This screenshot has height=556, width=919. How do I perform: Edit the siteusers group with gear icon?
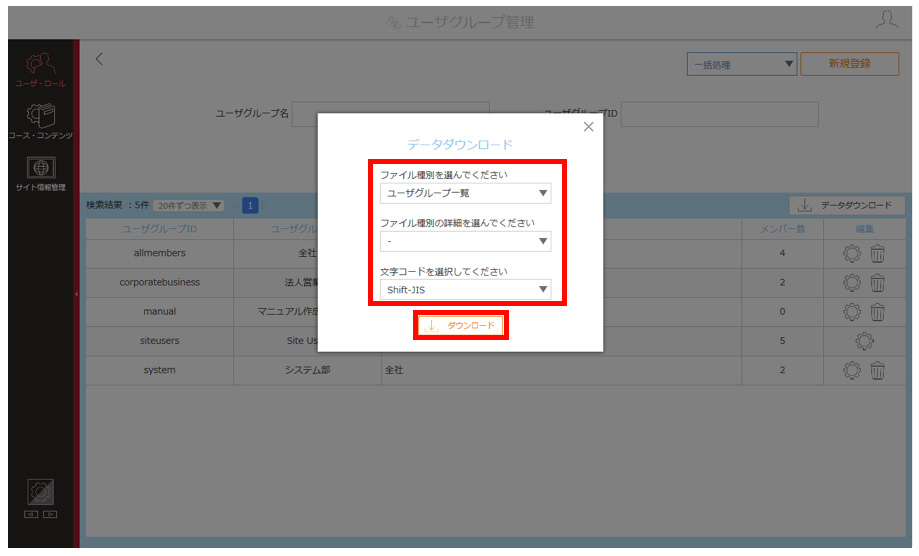864,341
